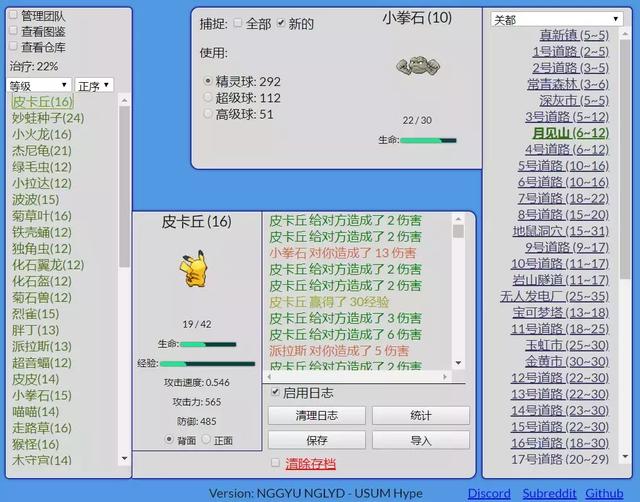Image resolution: width=640 pixels, height=502 pixels.
Task: Open the 等级 sort dropdown
Action: click(x=39, y=85)
